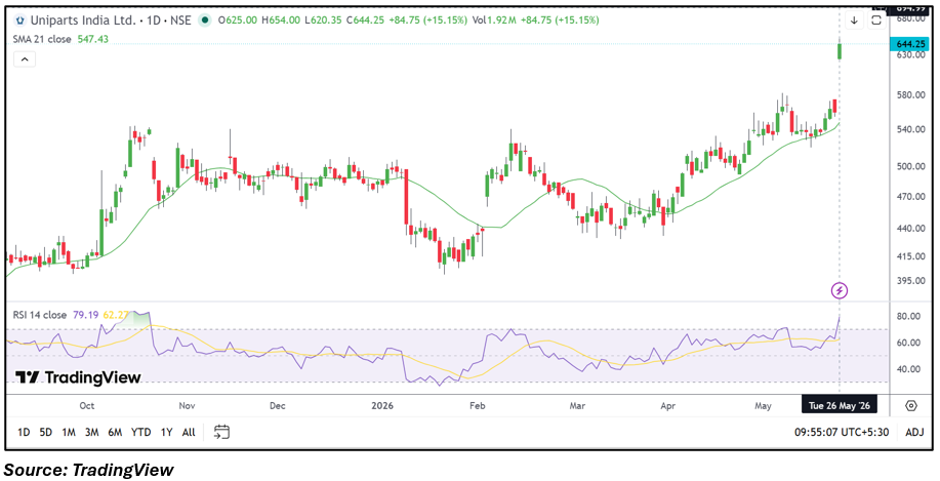This screenshot has height=481, width=940.
Task: Click the purple lightning event marker
Action: coord(840,291)
